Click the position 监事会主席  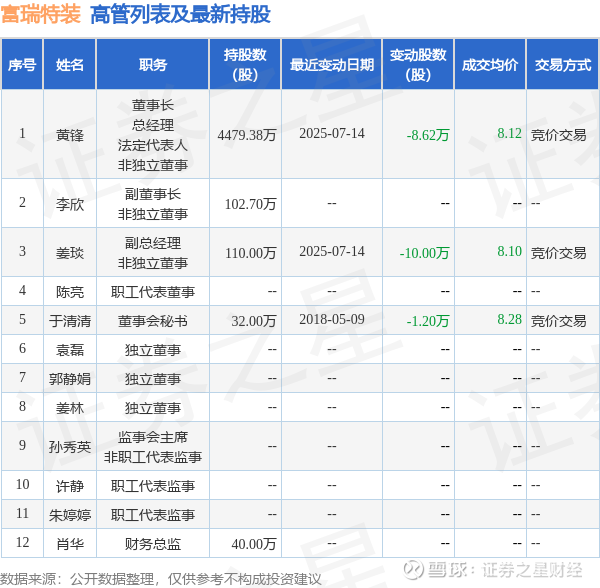pyautogui.click(x=153, y=437)
